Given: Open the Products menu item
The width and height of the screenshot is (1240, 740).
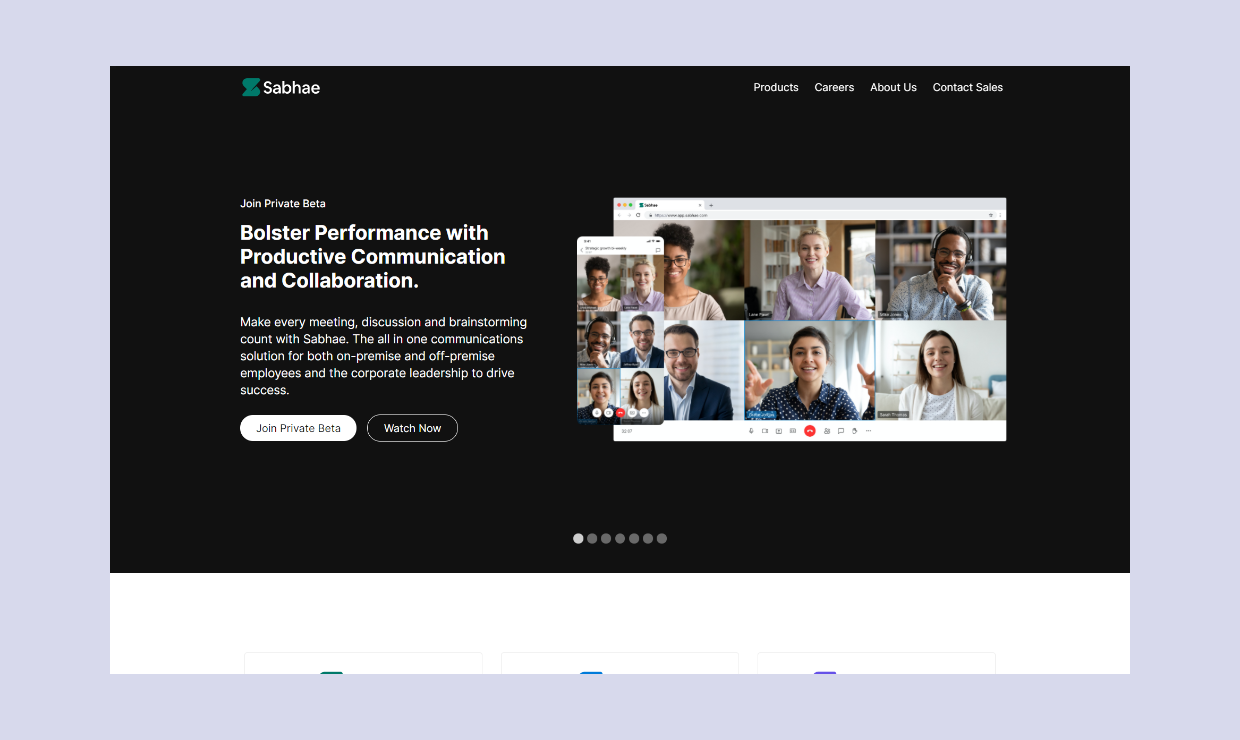Looking at the screenshot, I should click(776, 87).
